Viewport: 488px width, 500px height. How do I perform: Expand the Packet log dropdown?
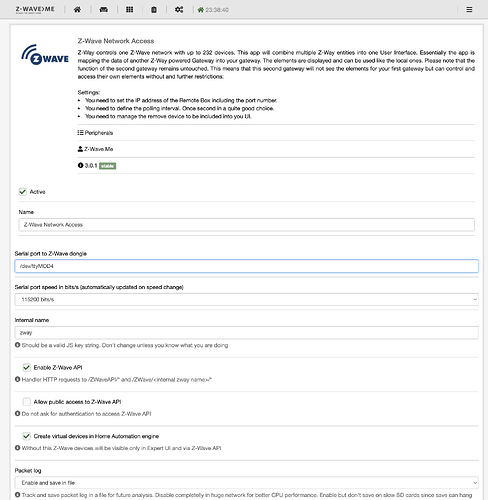click(246, 483)
